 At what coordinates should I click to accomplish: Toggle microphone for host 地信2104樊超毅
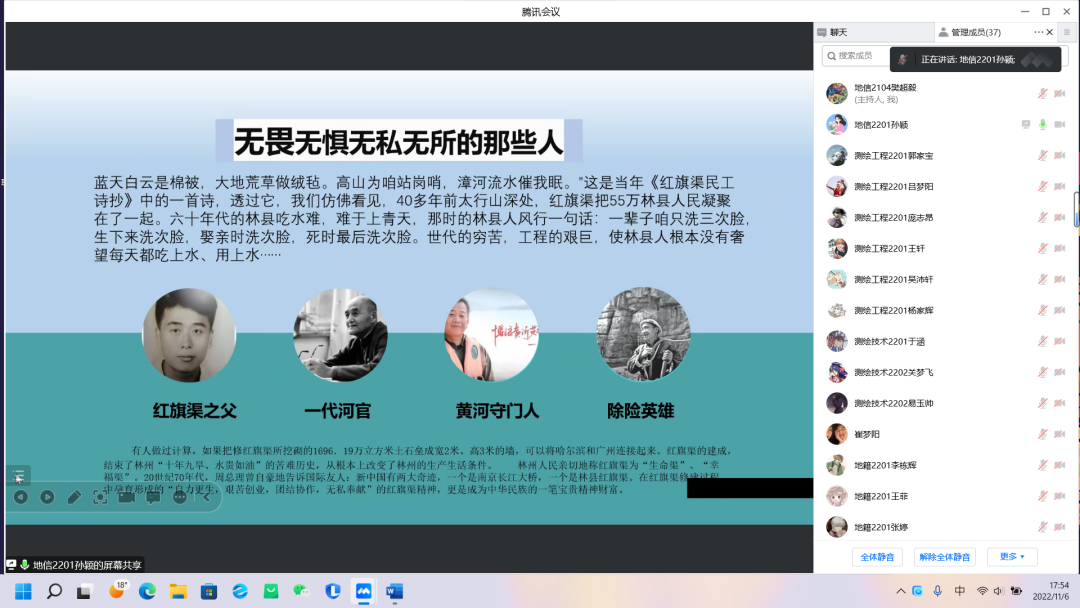click(x=1043, y=93)
